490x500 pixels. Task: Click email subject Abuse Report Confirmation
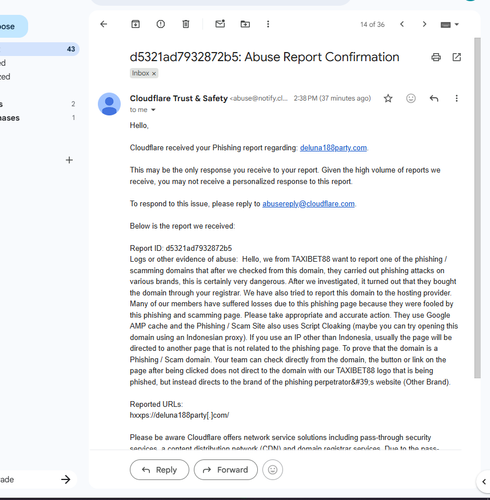(x=264, y=57)
